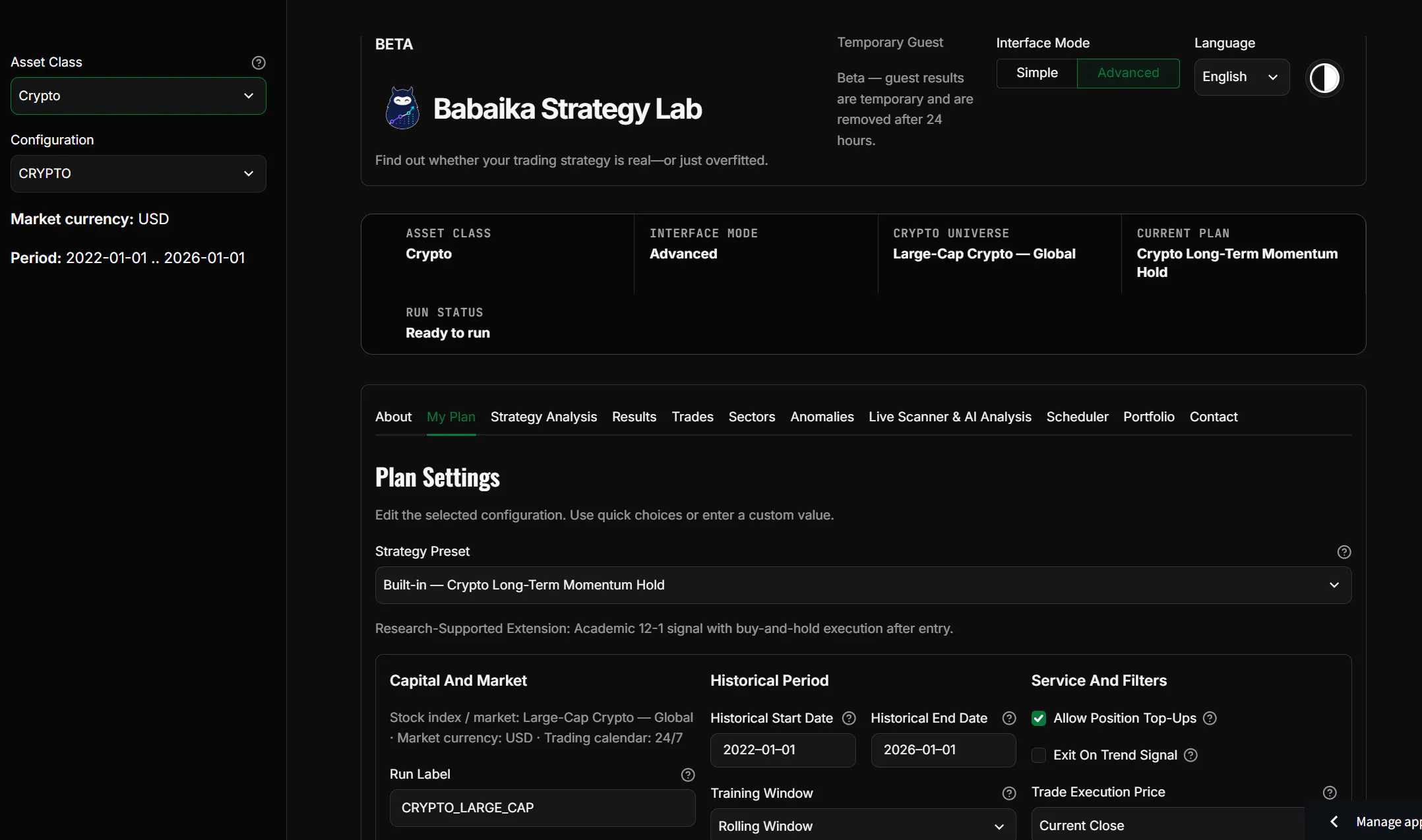Click the BETA label
This screenshot has width=1422, height=840.
pos(394,44)
